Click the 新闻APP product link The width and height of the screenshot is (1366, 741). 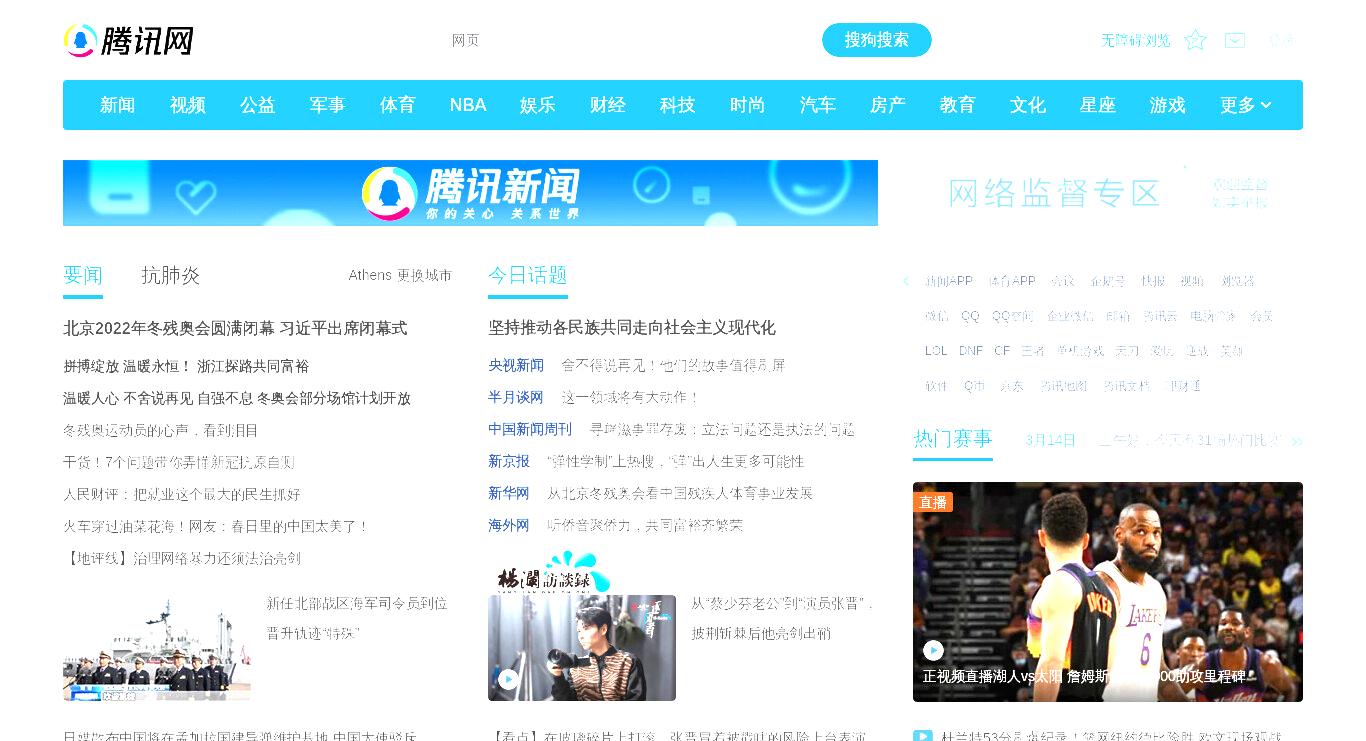click(949, 282)
